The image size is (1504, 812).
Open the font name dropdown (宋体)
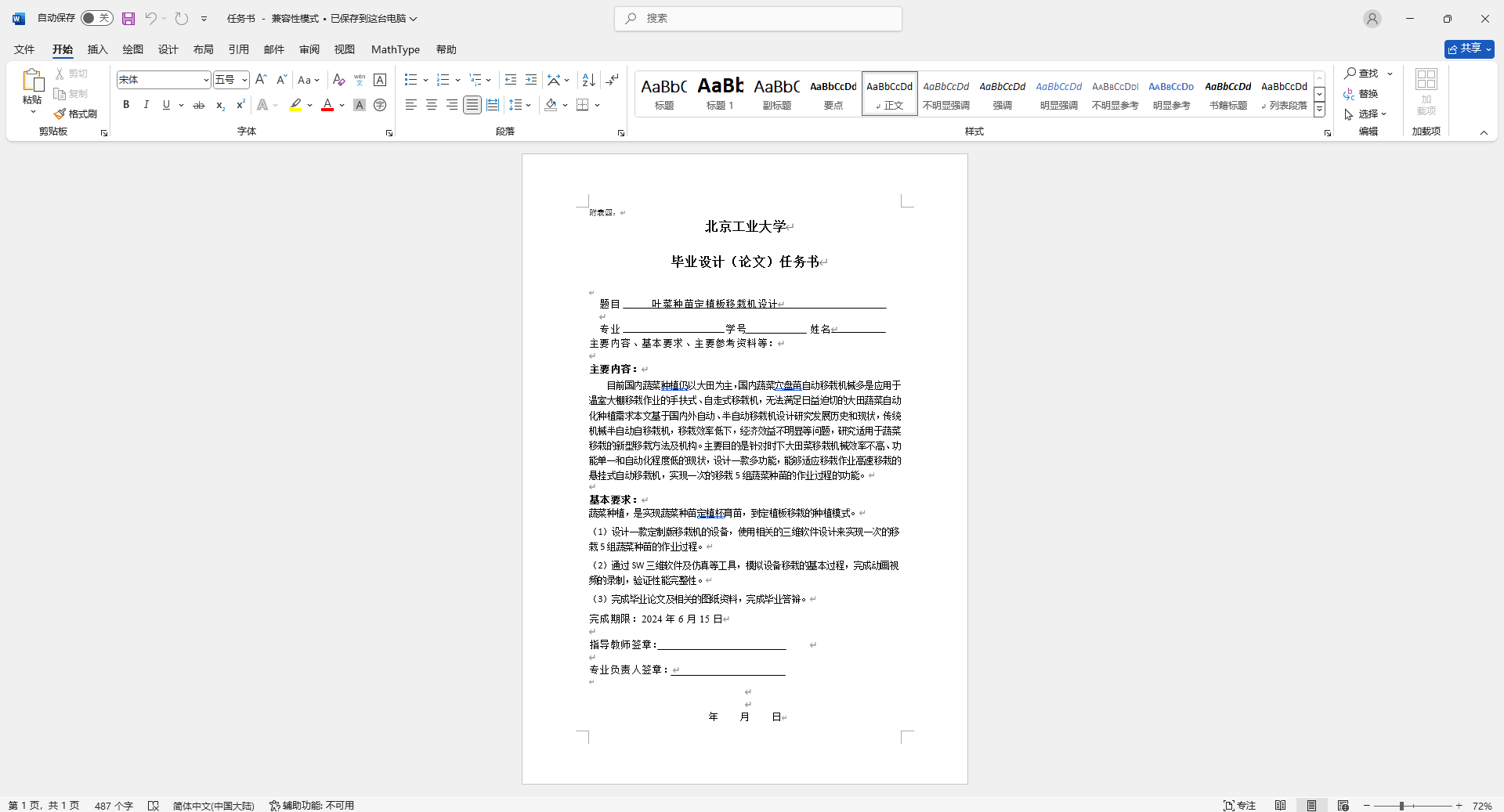pos(206,80)
